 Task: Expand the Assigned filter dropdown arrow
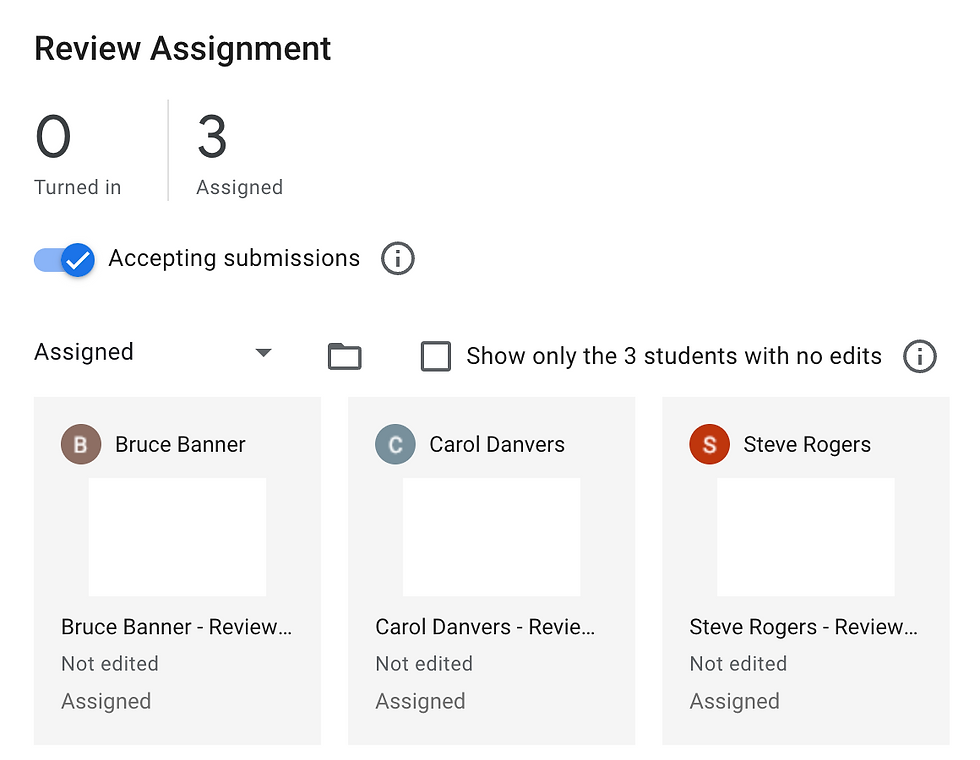[x=264, y=352]
